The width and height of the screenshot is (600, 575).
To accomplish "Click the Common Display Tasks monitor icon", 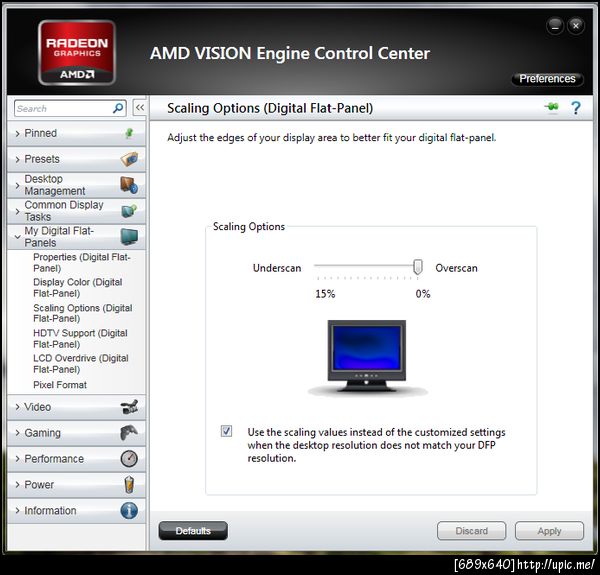I will (129, 210).
